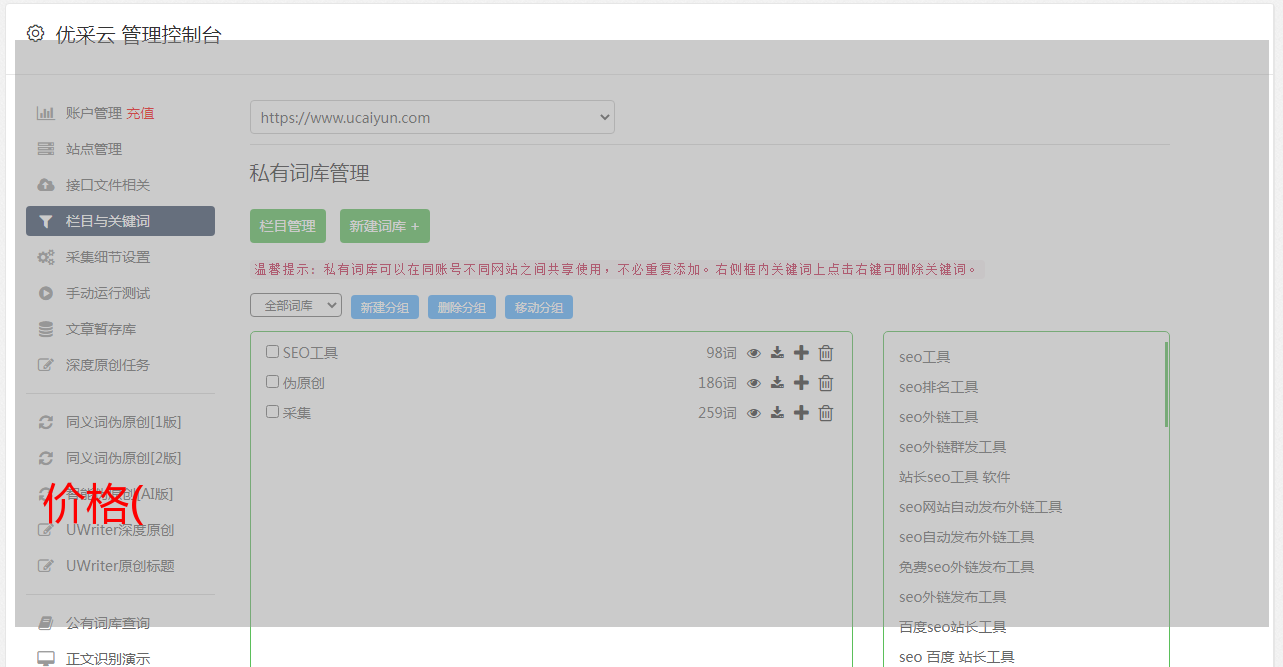This screenshot has width=1283, height=667.
Task: Click the eye icon for SEO工具 row
Action: pyautogui.click(x=754, y=353)
